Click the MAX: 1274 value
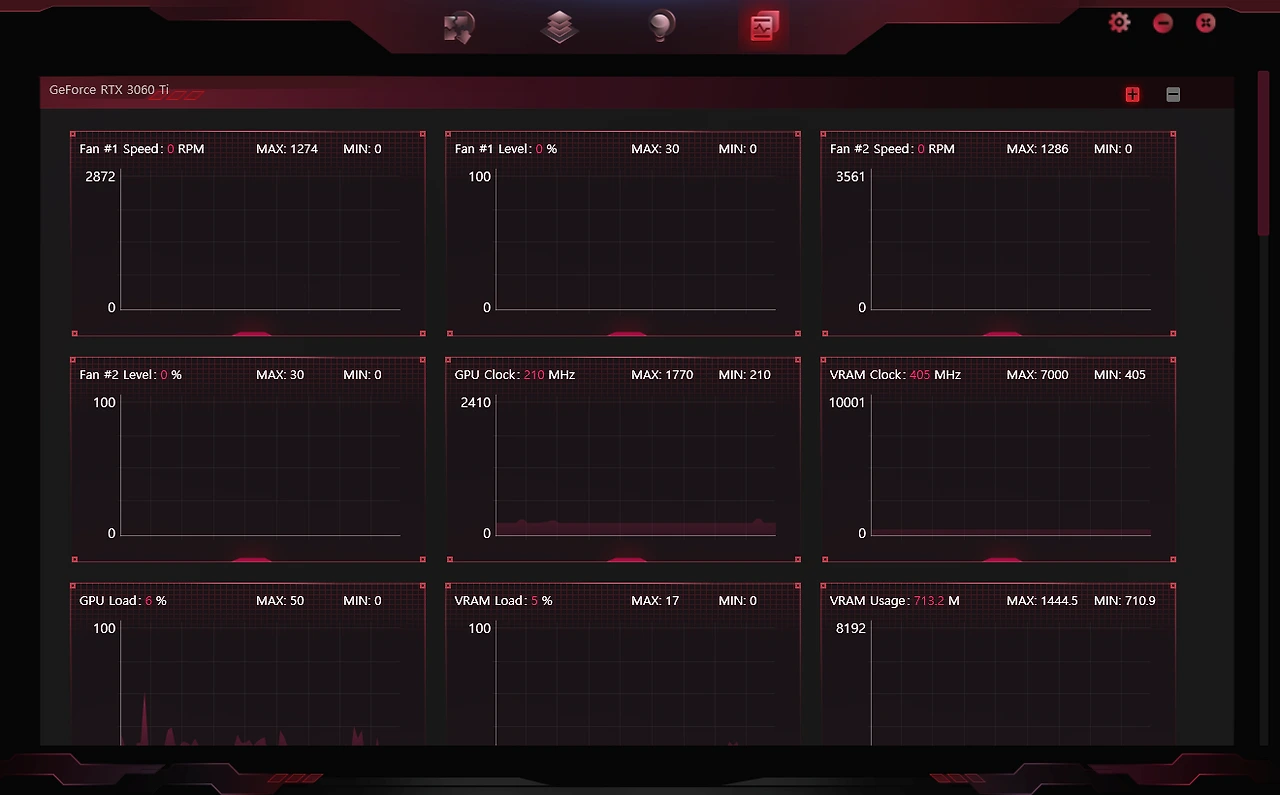 pyautogui.click(x=287, y=149)
